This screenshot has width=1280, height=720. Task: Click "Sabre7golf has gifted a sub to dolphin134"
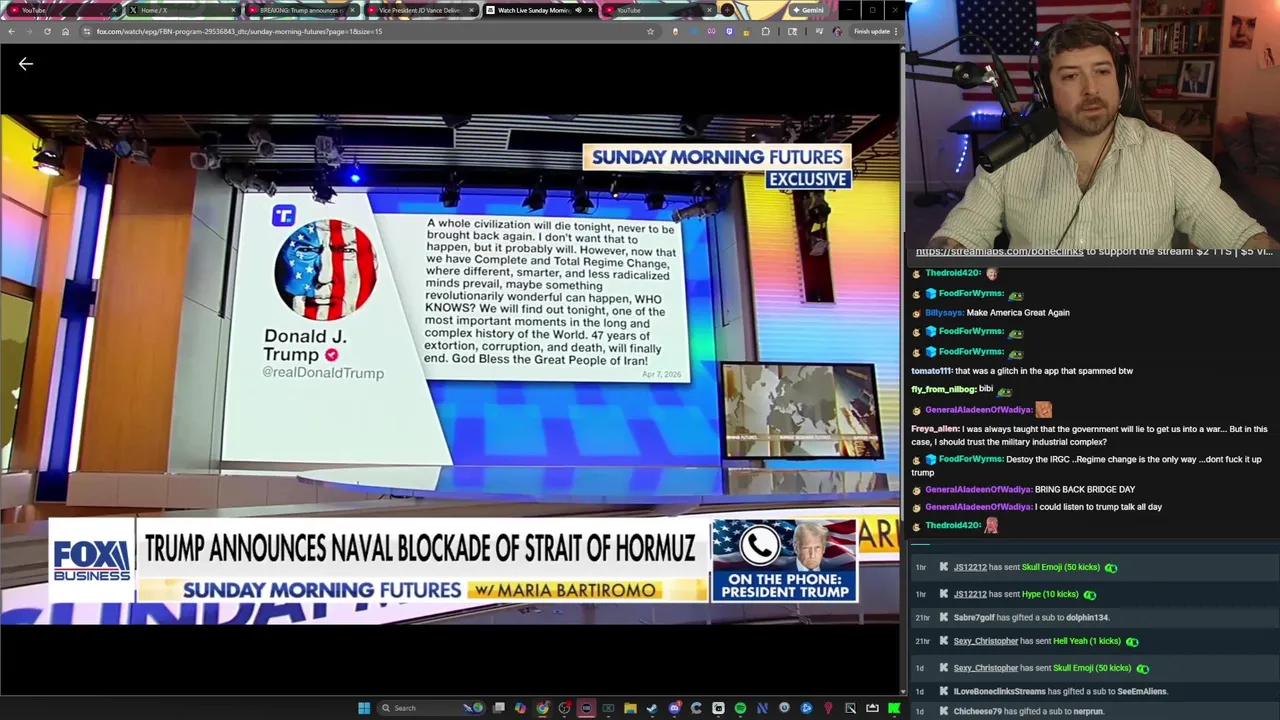tap(1032, 618)
